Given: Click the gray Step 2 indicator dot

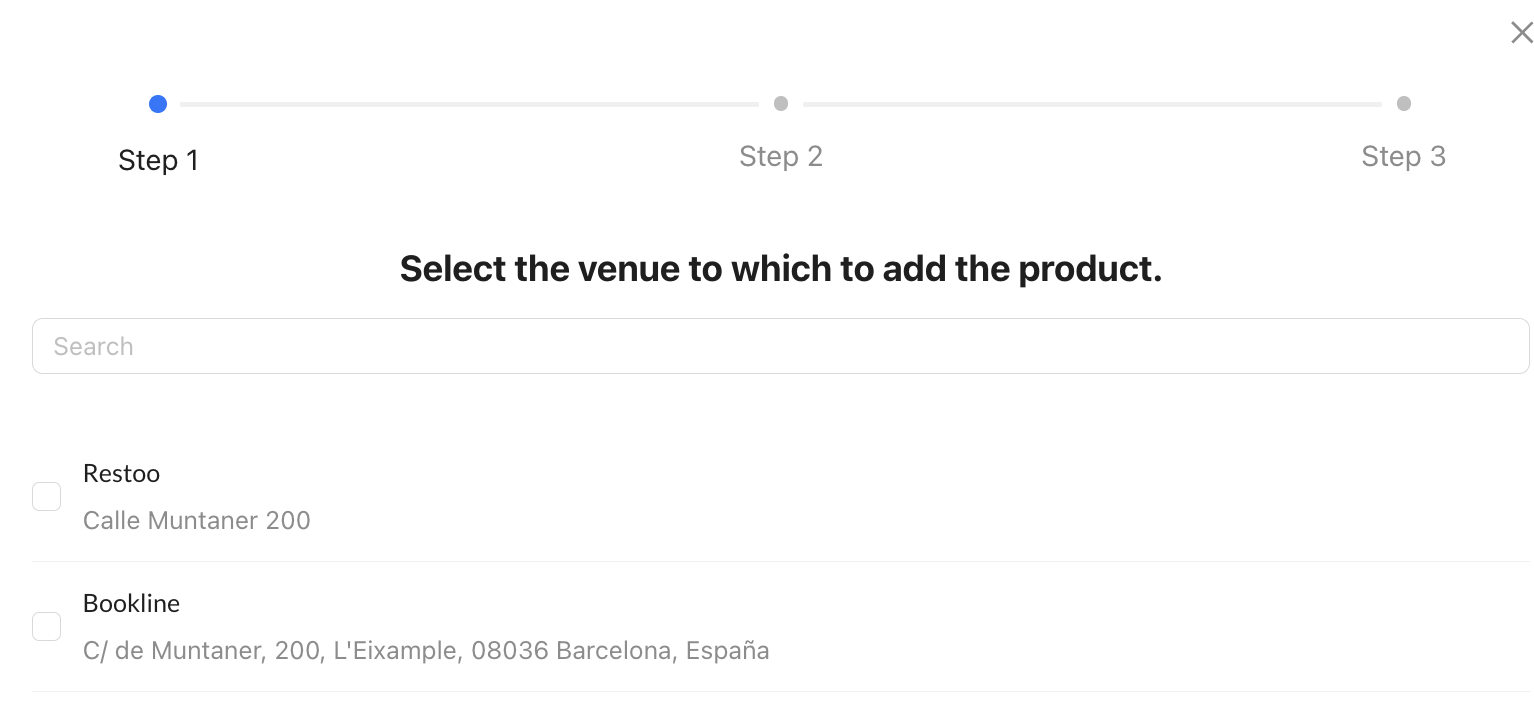Looking at the screenshot, I should point(781,104).
